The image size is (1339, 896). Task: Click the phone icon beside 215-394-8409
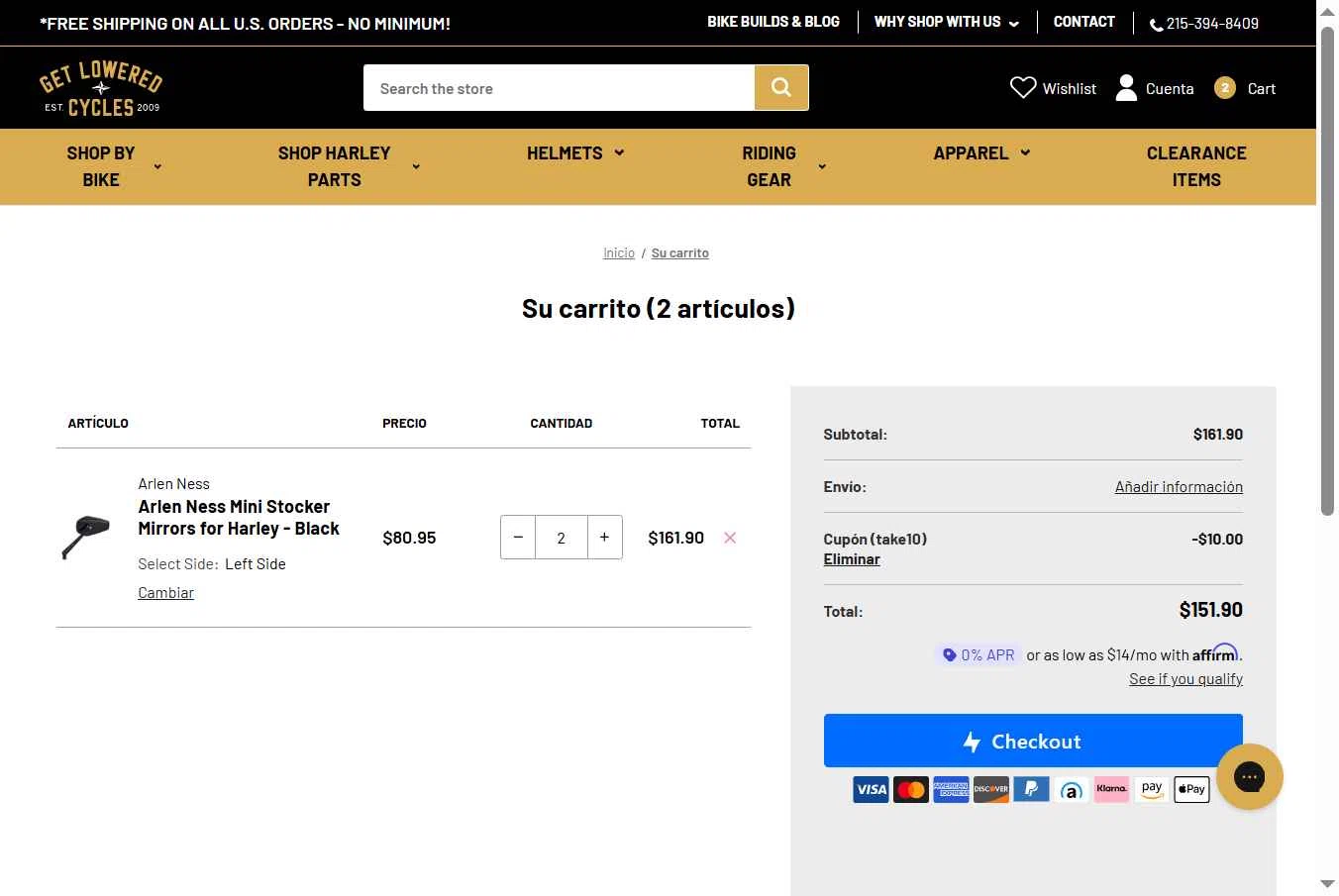pos(1156,25)
